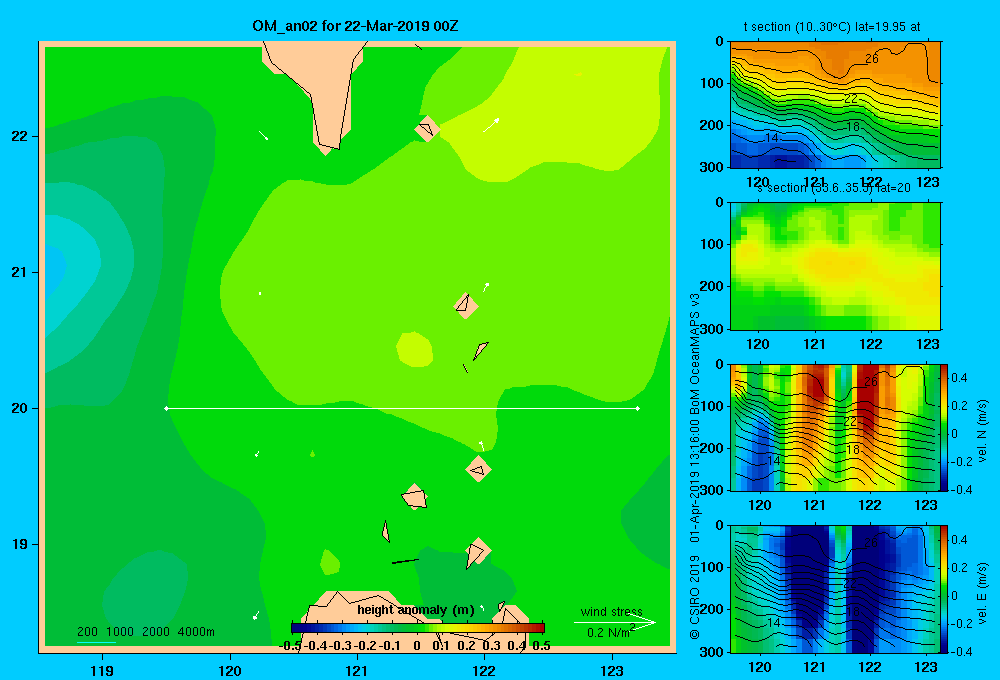Click the "200" depth contour legend entry
This screenshot has height=680, width=1000.
pyautogui.click(x=87, y=632)
